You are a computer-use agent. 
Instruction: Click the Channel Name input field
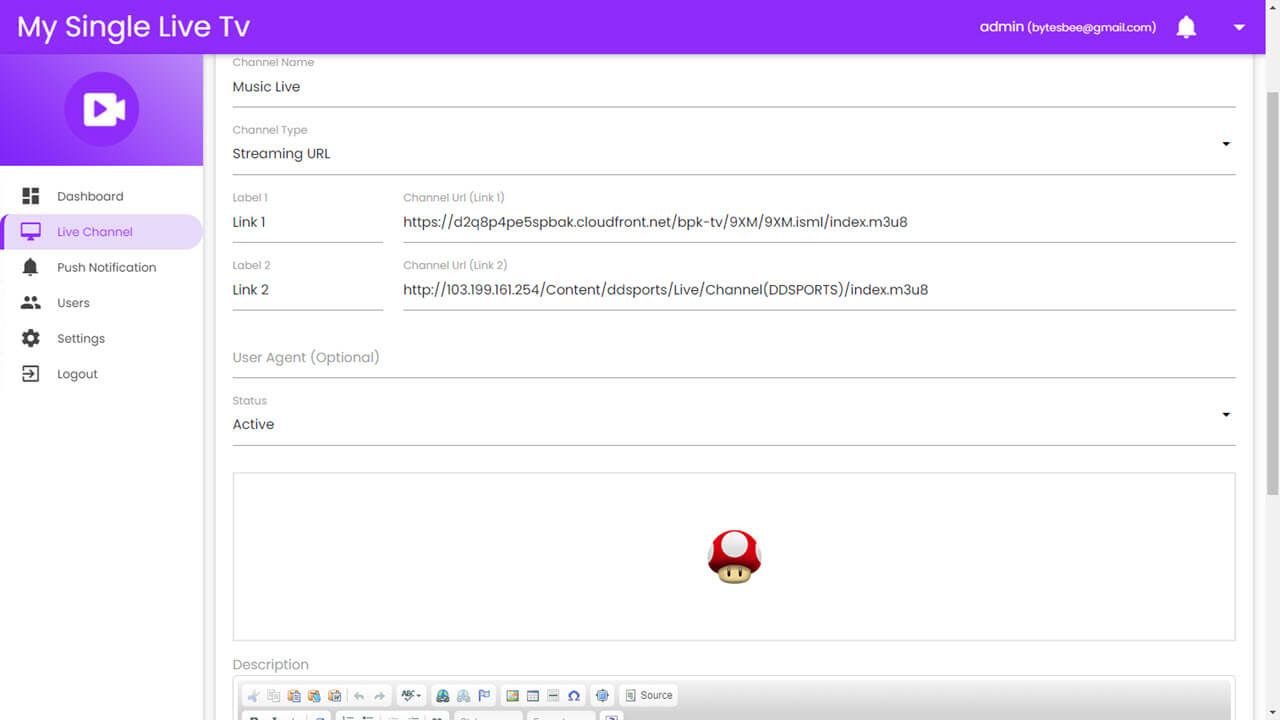[733, 87]
